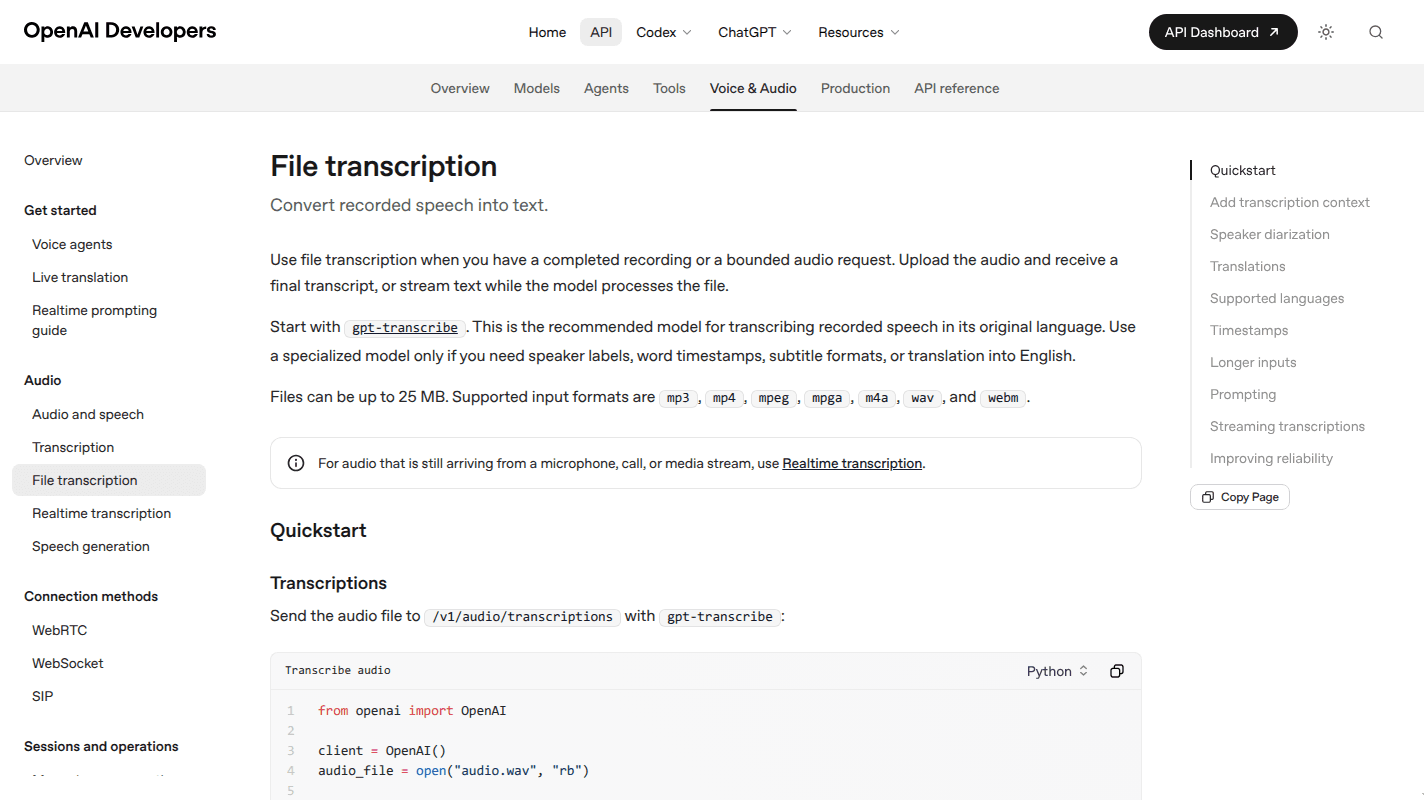Screen dimensions: 1424x800
Task: Click the Connection methods sidebar heading
Action: tap(91, 596)
